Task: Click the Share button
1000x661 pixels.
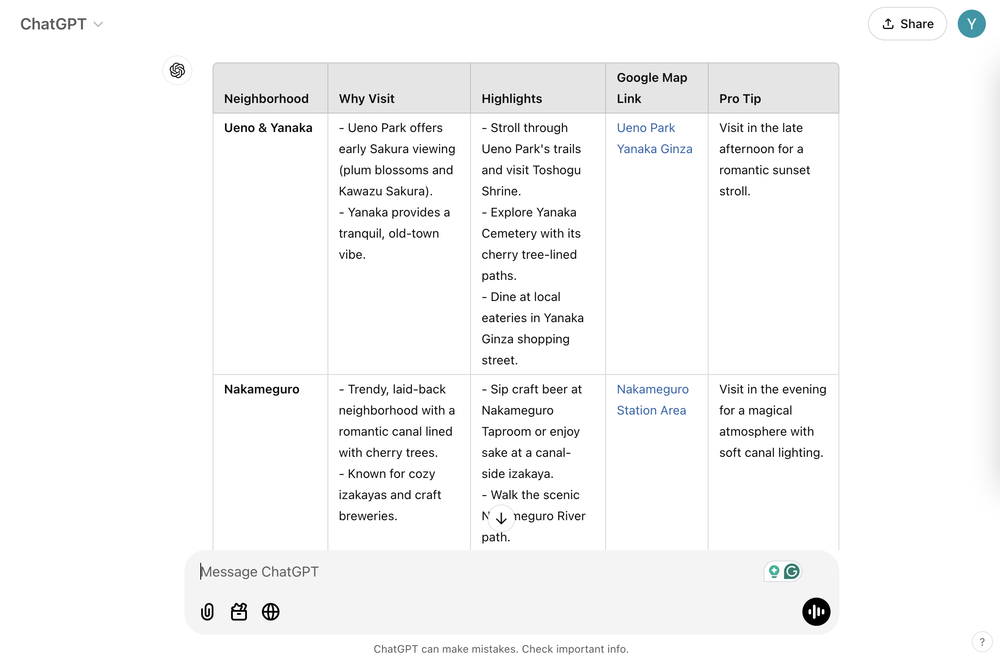Action: pos(906,23)
